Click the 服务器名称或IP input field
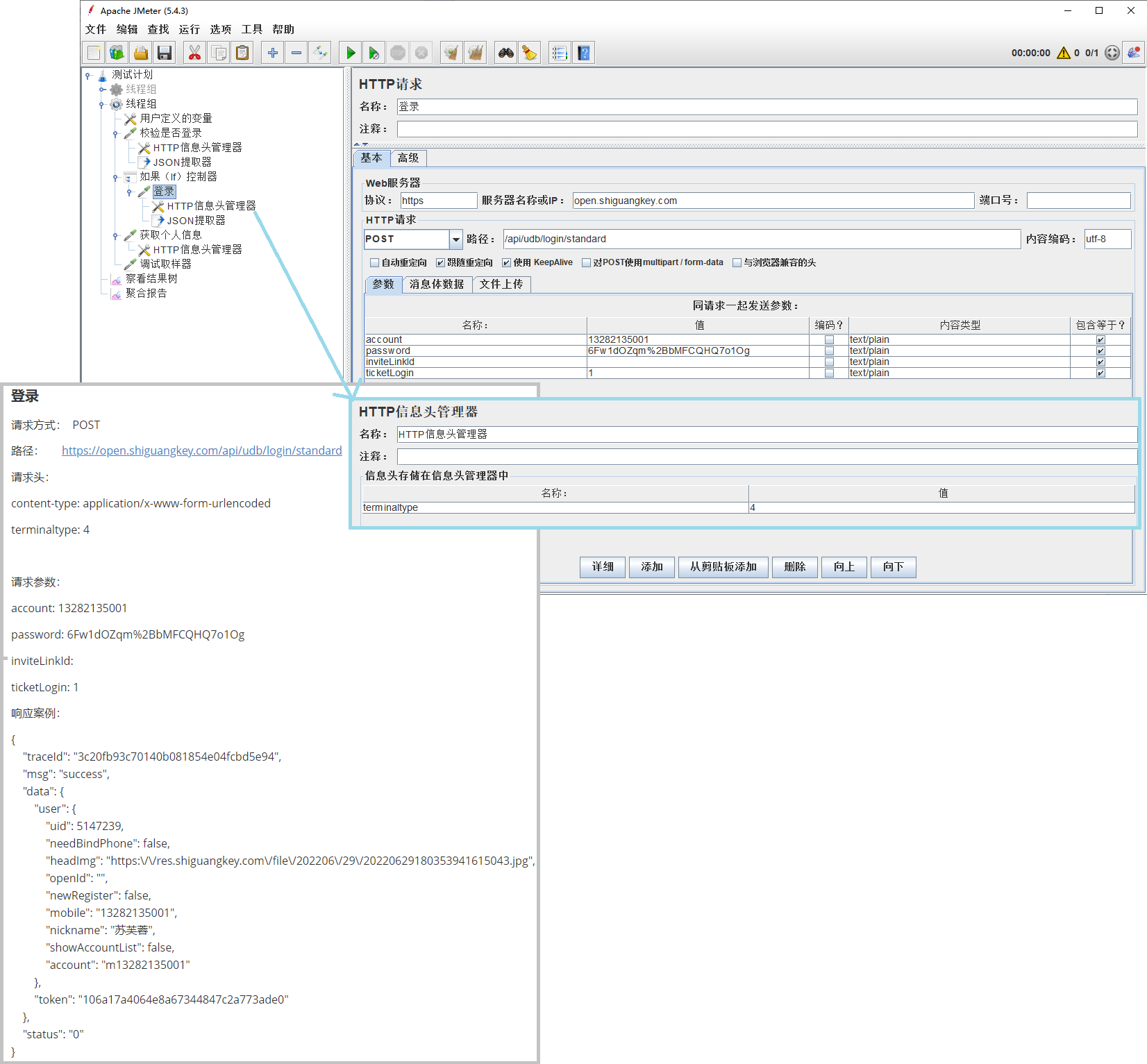This screenshot has height=1064, width=1147. [x=773, y=201]
